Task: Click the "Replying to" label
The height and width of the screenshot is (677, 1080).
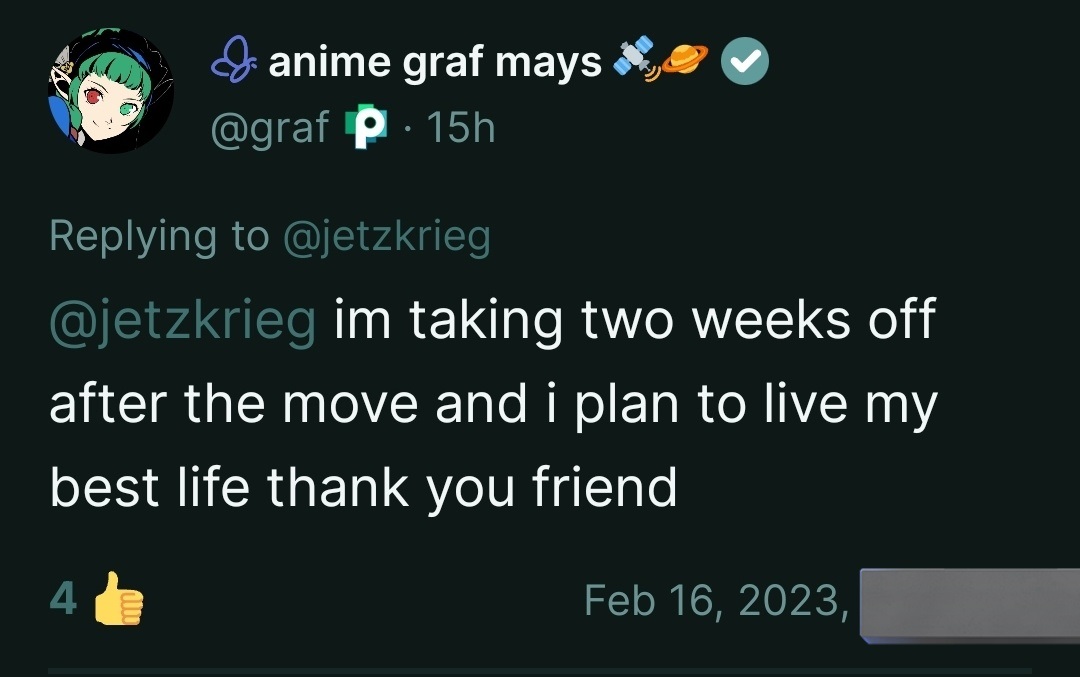Action: click(x=160, y=236)
